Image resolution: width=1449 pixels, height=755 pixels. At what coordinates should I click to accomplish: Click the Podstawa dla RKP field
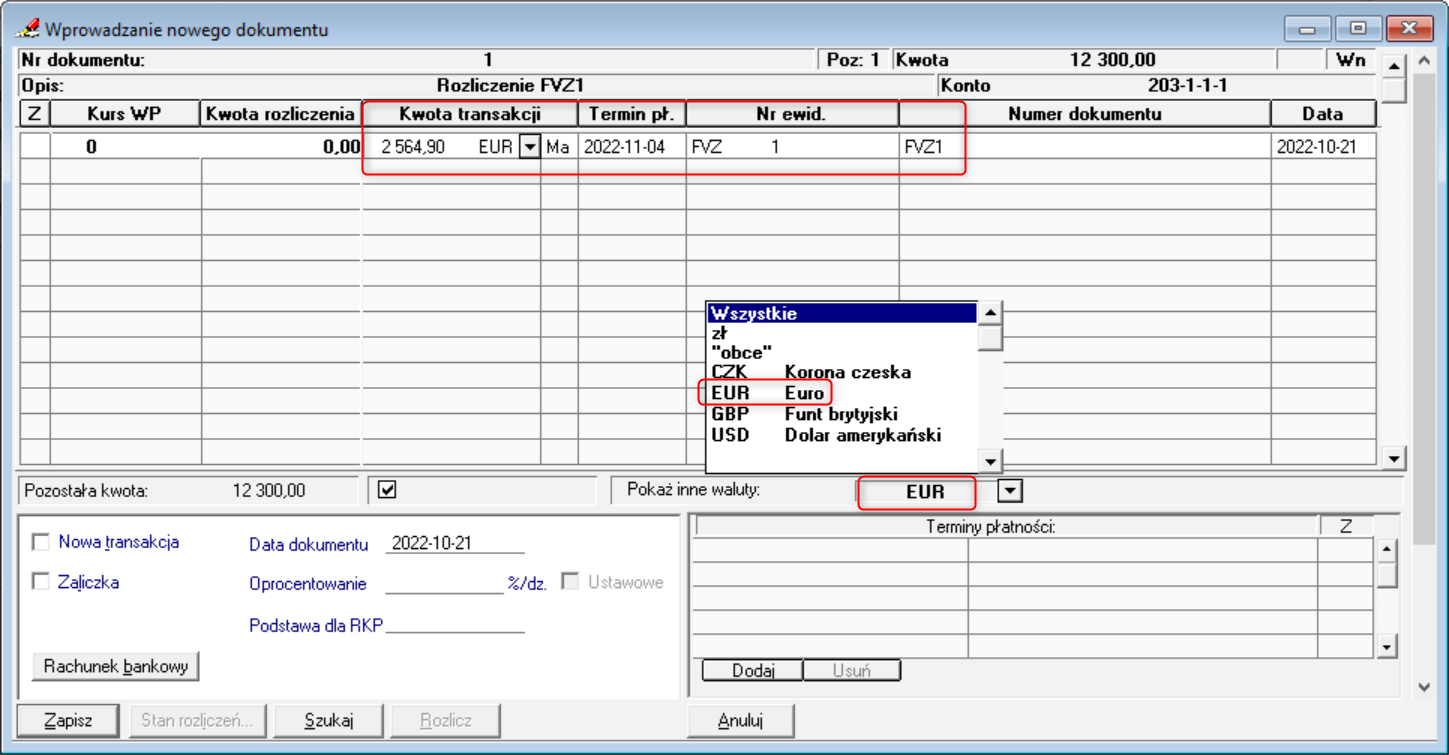455,626
